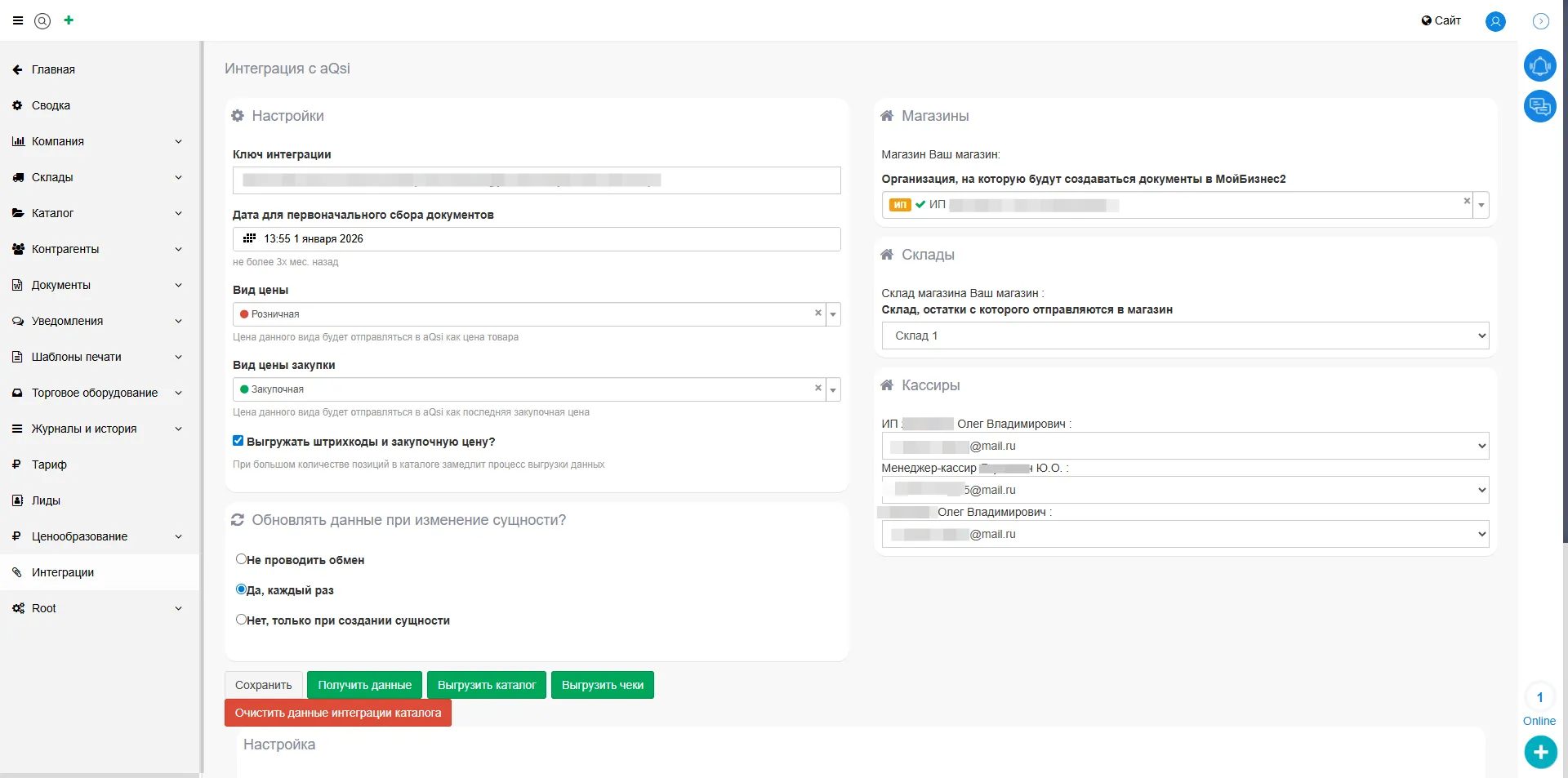Toggle the Выгружать штрихкоды и закупочную цену checkbox
Screen dimensions: 1568x778
pos(238,441)
